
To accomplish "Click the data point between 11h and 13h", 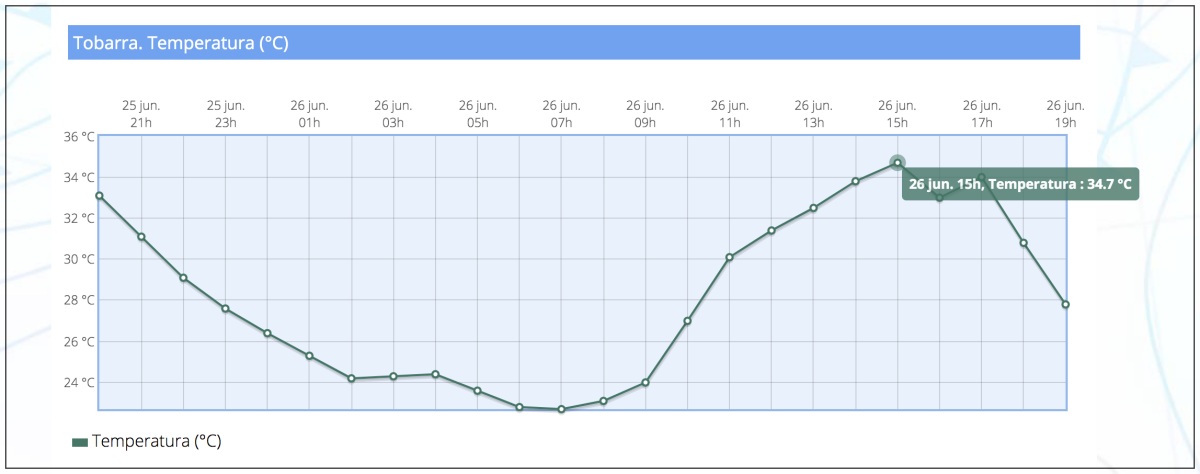I will point(771,230).
